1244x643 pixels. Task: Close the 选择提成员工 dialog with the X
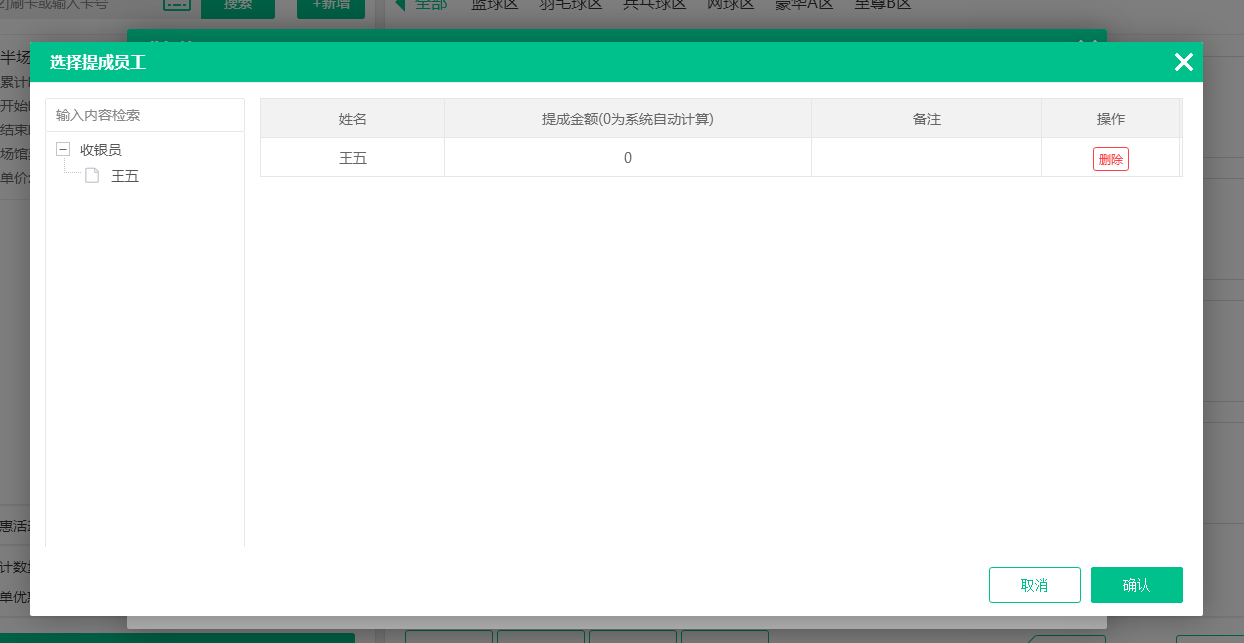tap(1184, 62)
